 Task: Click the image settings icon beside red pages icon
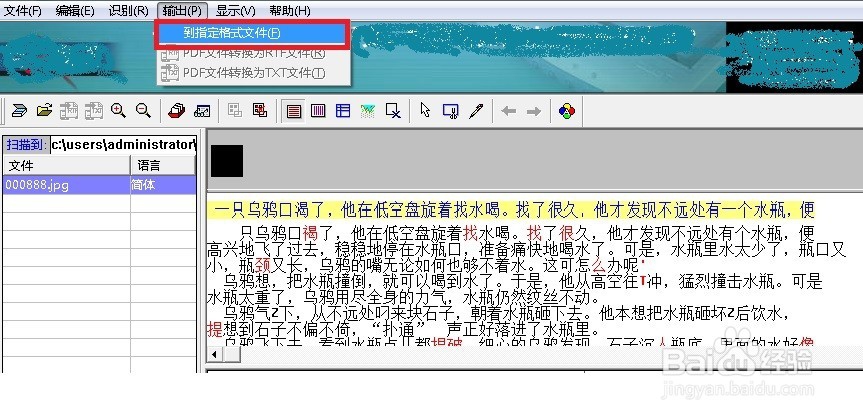click(202, 111)
